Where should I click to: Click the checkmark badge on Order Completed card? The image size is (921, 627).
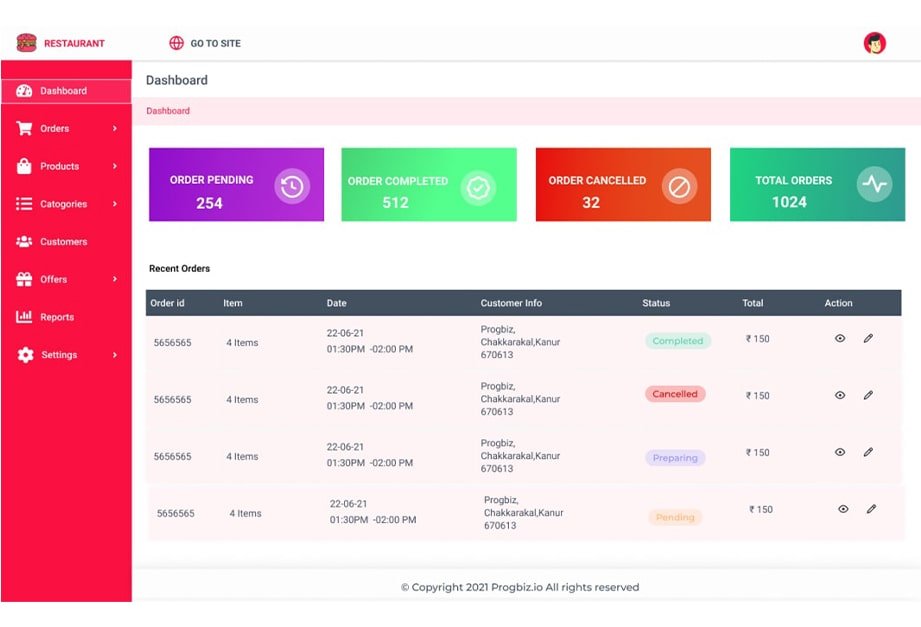[478, 187]
